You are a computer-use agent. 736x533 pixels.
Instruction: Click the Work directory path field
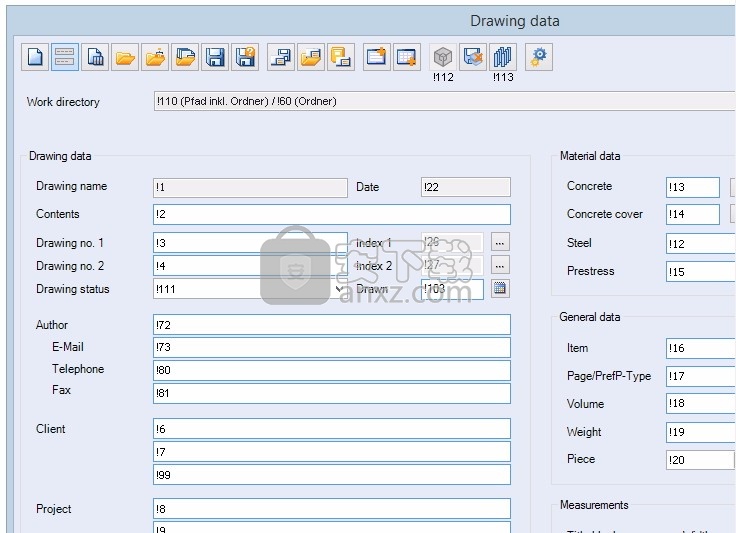pos(444,101)
